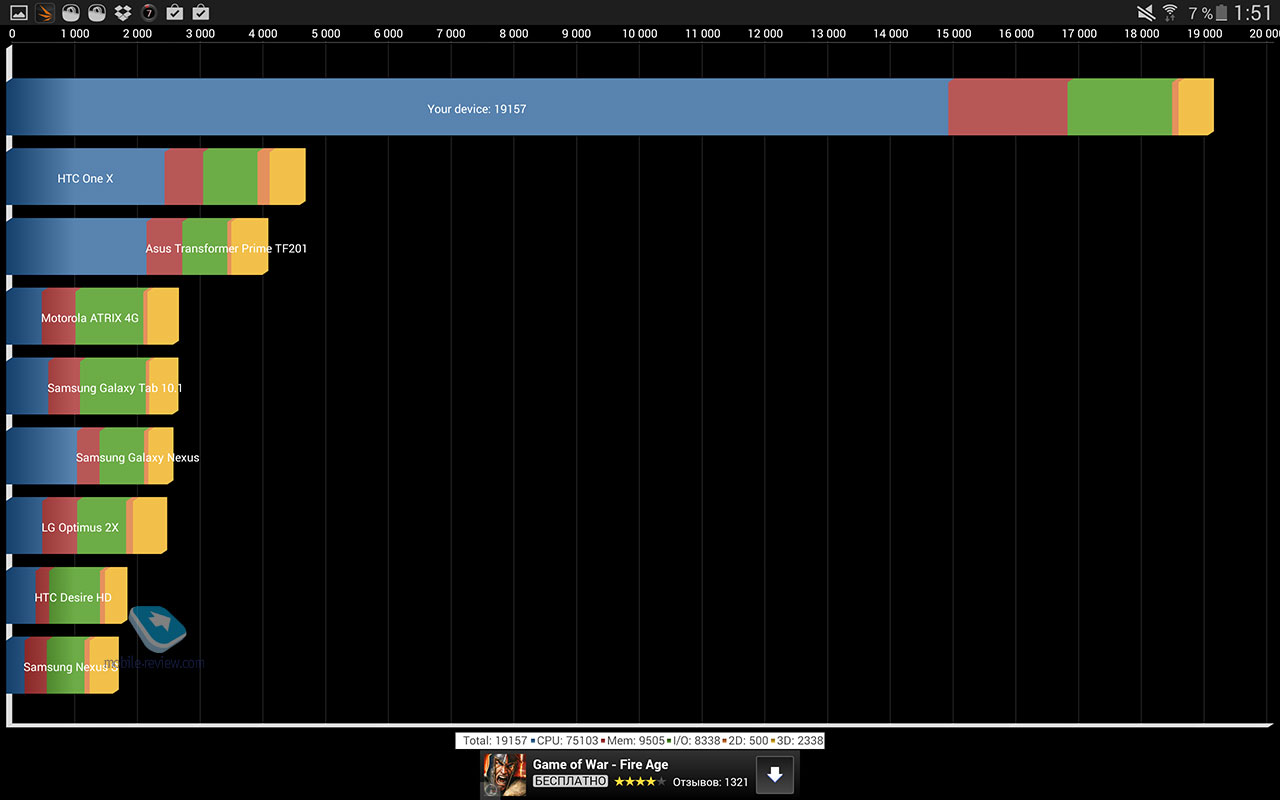
Task: Tap the I/O: 8338 legend entry
Action: click(x=695, y=741)
